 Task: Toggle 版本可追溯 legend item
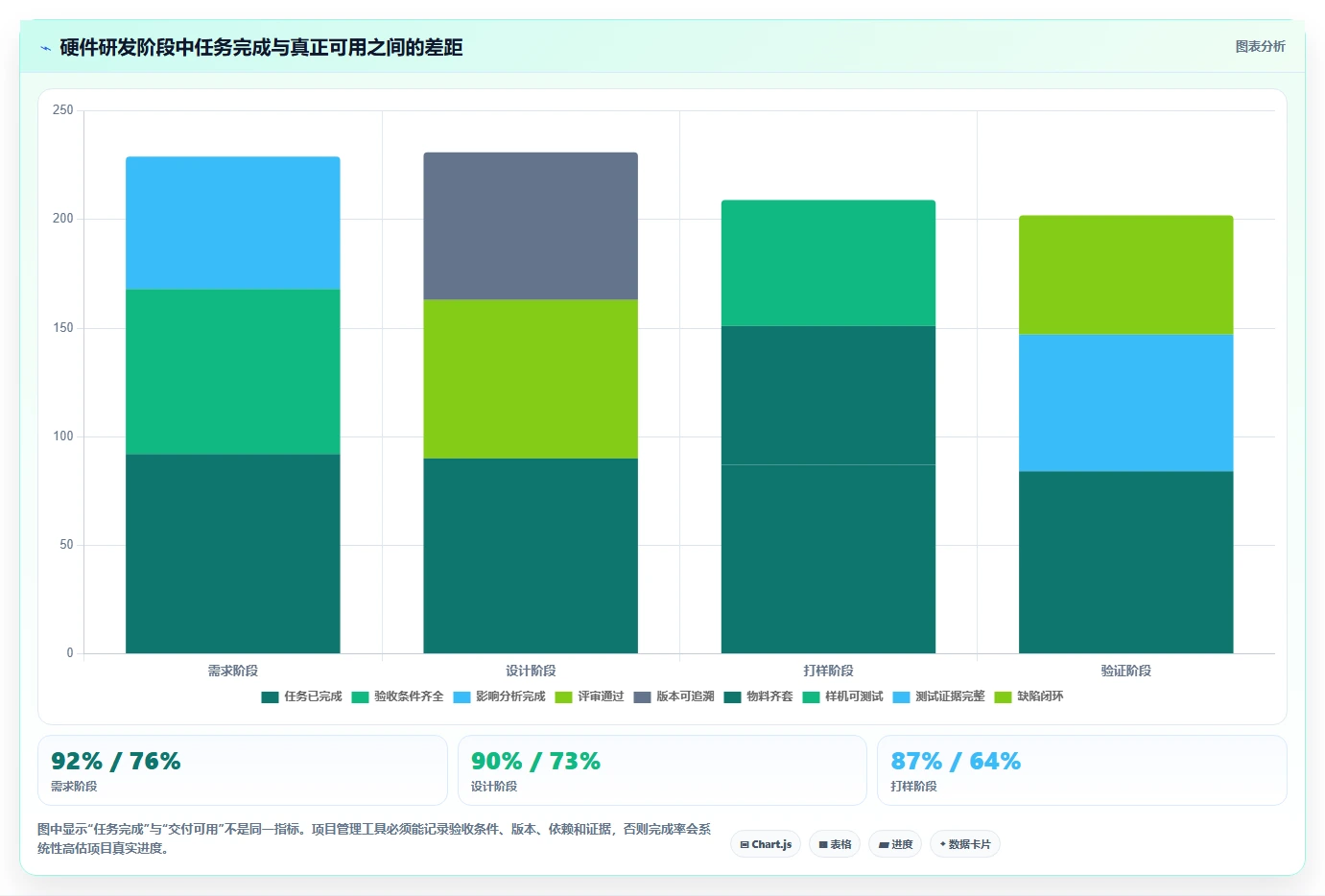674,696
